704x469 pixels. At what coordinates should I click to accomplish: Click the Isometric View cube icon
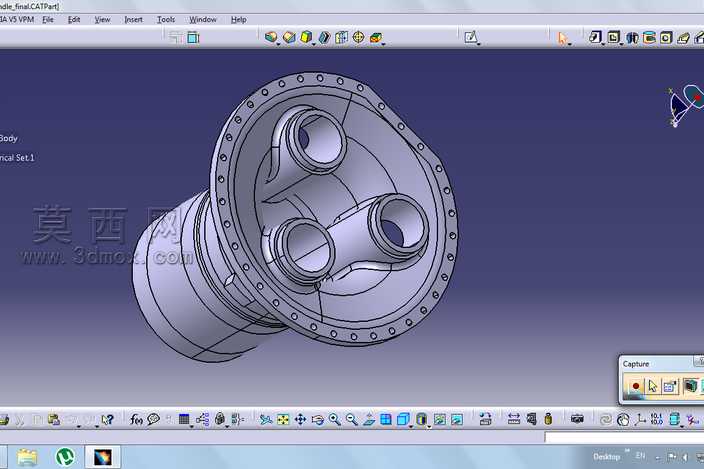[x=403, y=420]
